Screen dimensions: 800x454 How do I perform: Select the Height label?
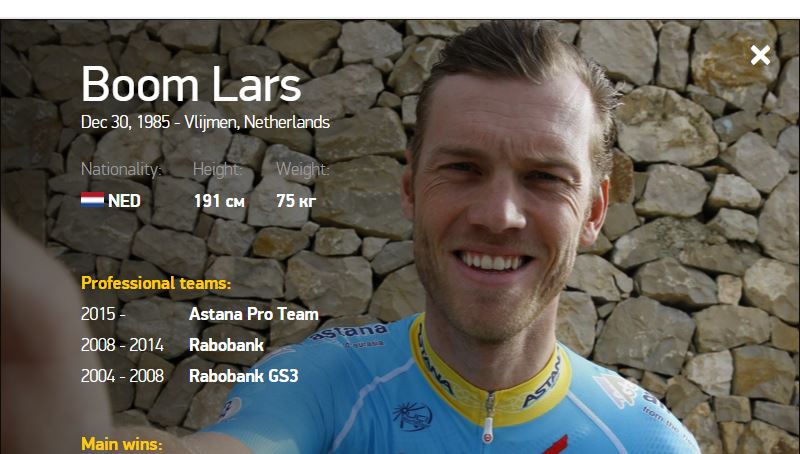(217, 169)
